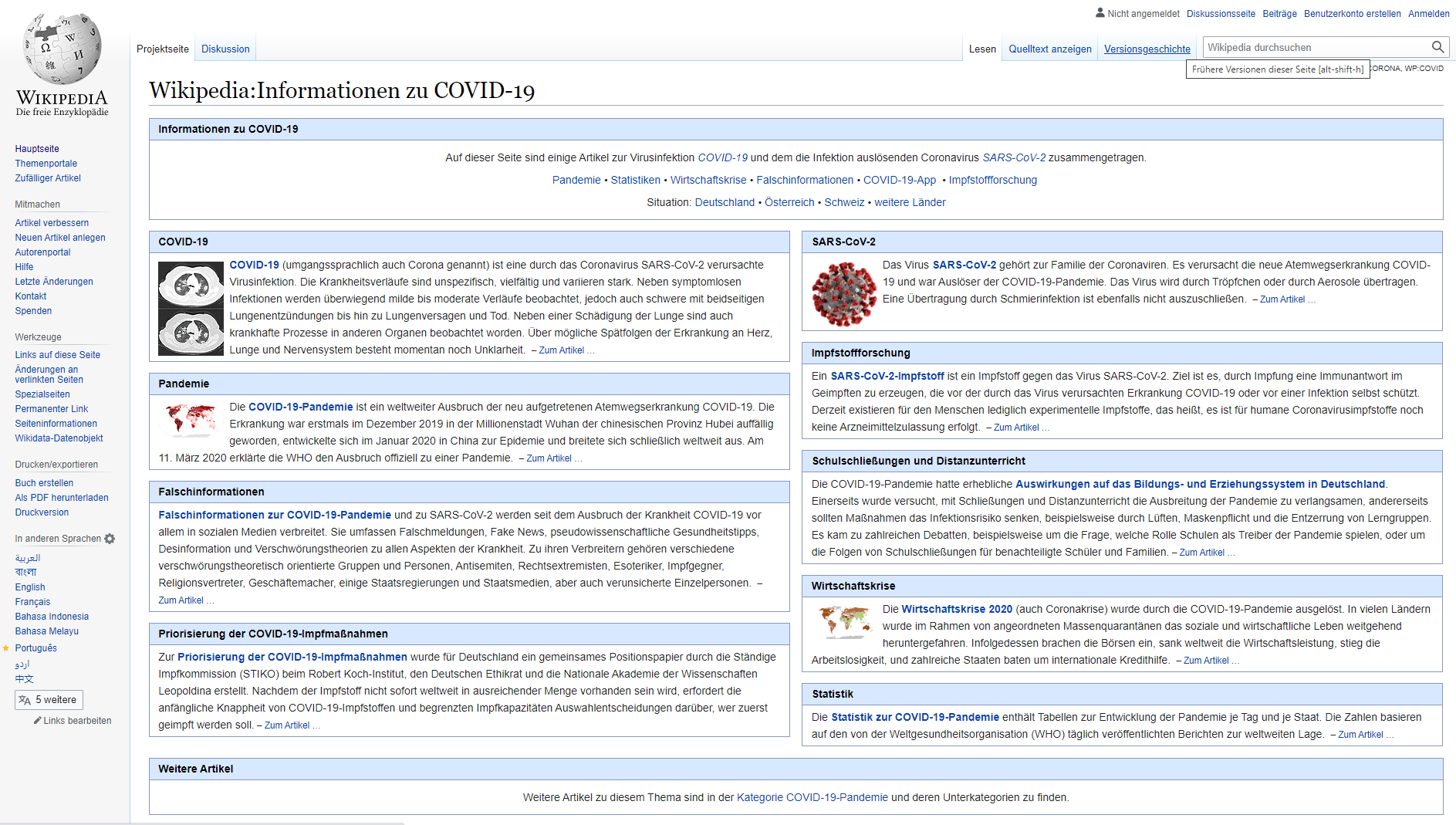This screenshot has height=825, width=1456.
Task: Open the Versionsgeschichte tab
Action: pos(1147,49)
